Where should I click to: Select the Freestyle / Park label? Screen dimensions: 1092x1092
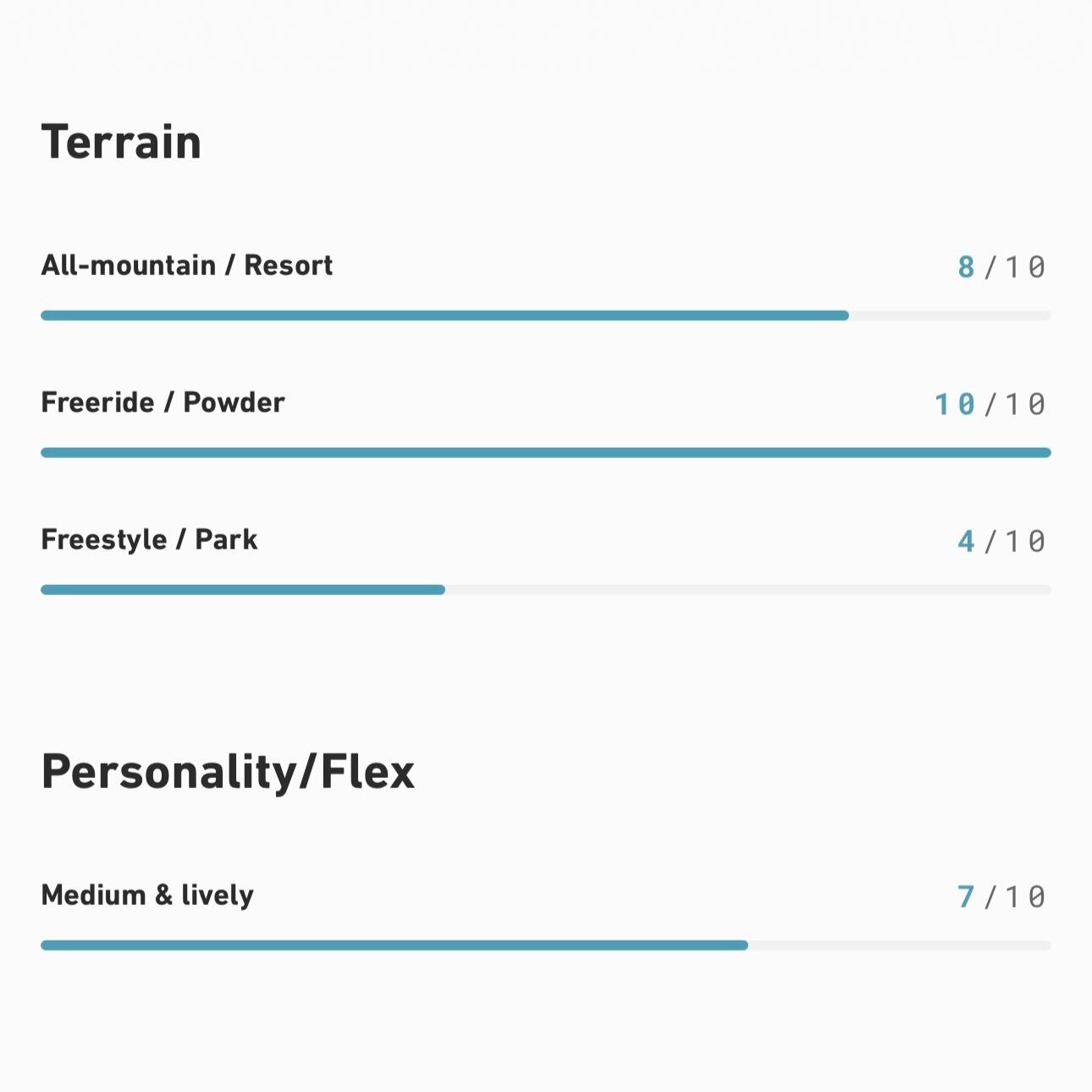(x=149, y=540)
